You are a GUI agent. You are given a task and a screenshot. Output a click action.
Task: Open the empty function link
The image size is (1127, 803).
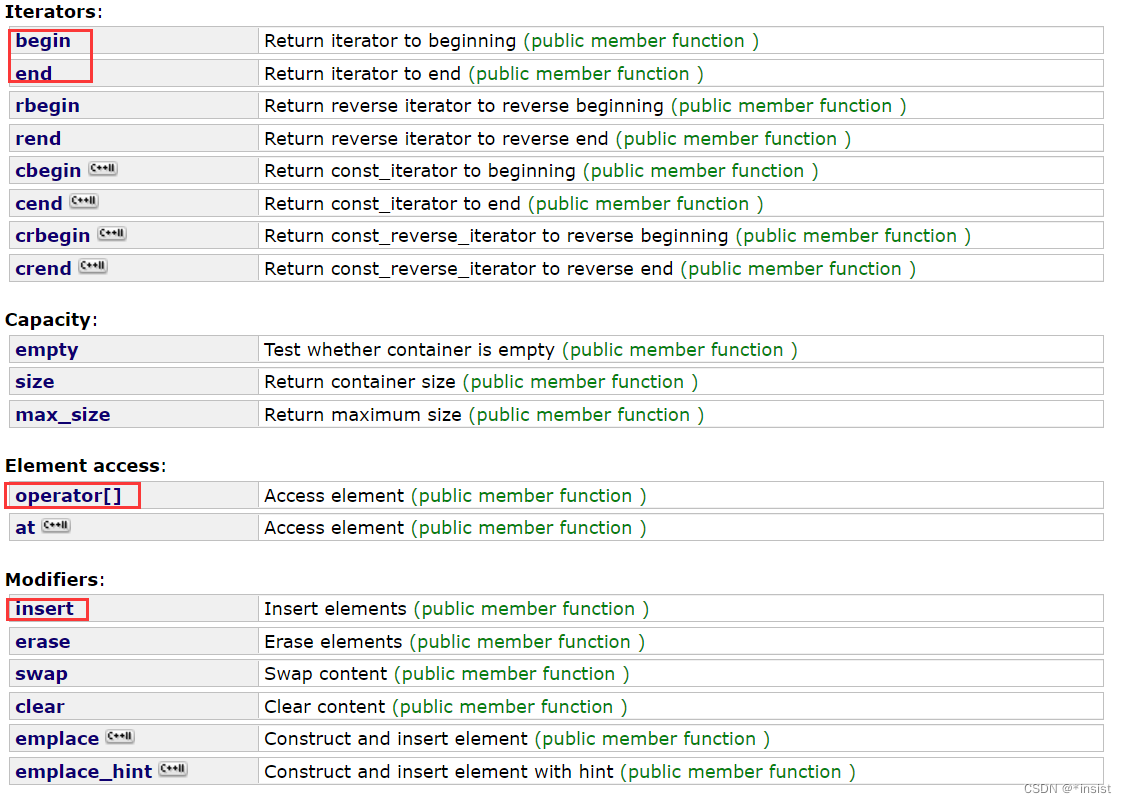(47, 351)
